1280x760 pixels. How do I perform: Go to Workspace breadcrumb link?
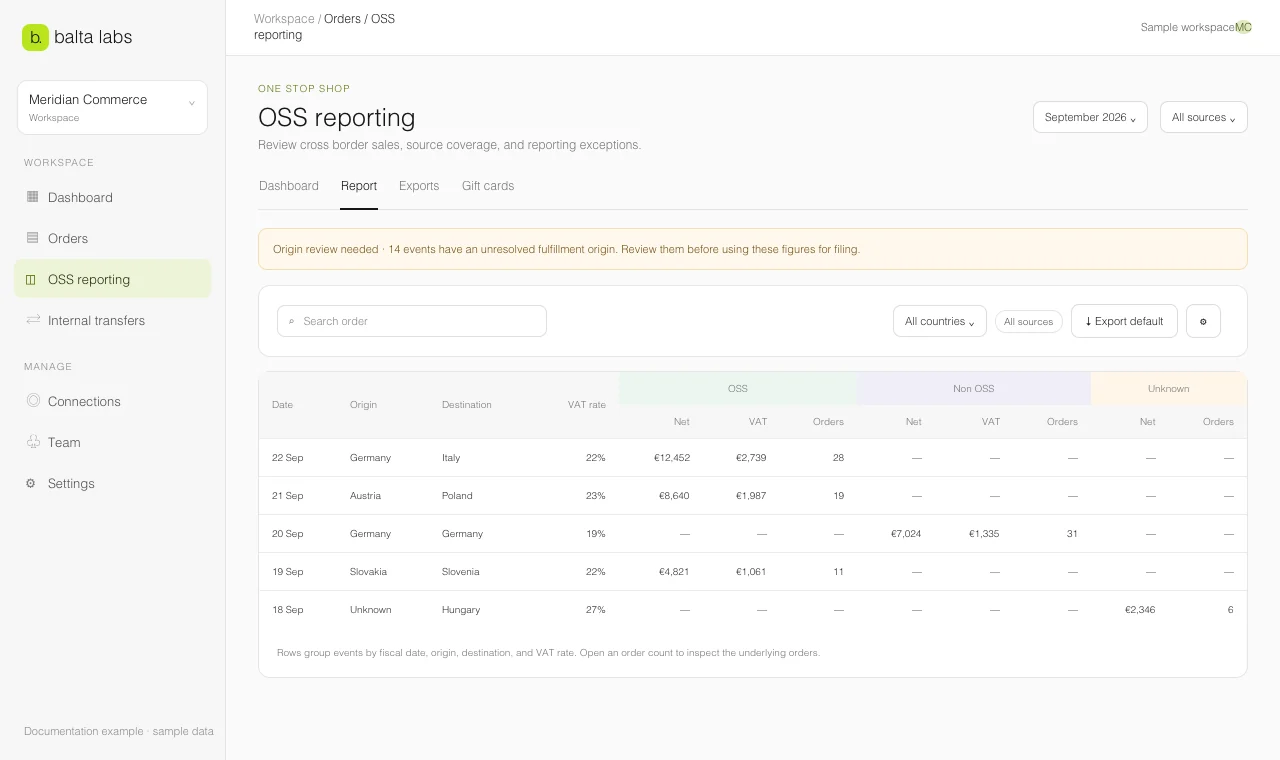click(284, 19)
